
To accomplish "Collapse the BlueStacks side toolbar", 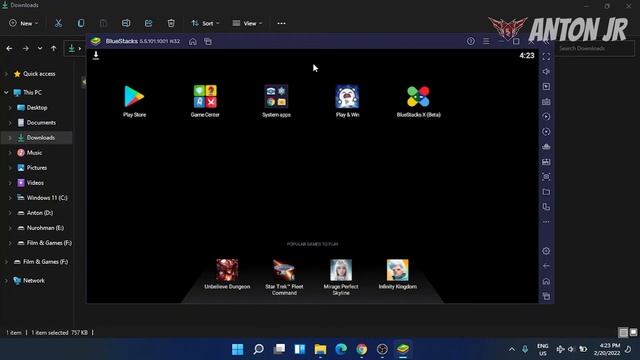I will (x=547, y=41).
